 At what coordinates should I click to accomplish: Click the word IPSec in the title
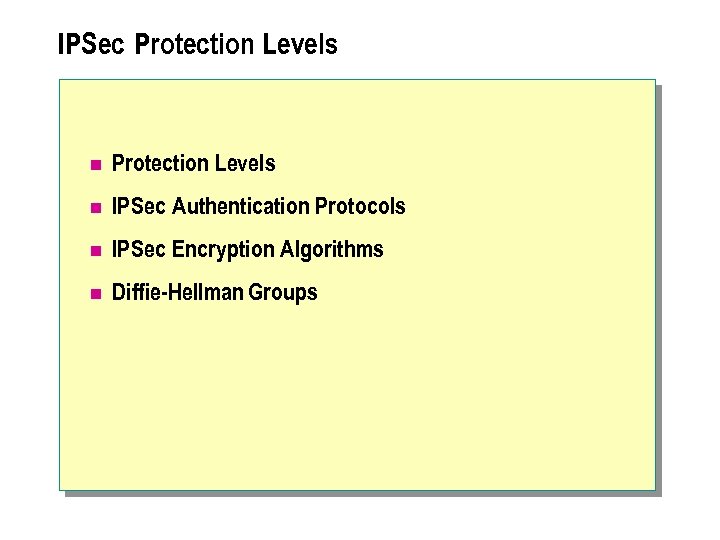(91, 45)
